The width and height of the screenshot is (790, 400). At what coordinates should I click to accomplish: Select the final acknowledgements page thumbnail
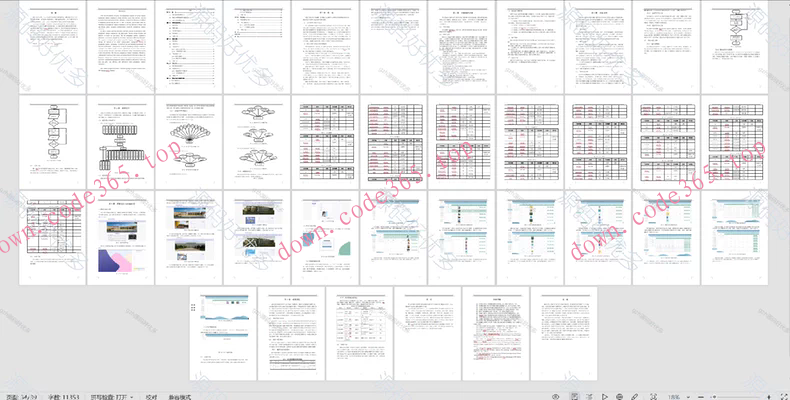click(x=564, y=334)
